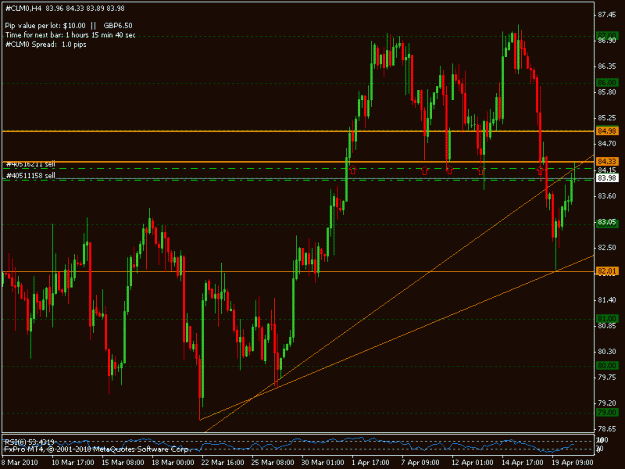This screenshot has width=625, height=469.
Task: Click the 83.60 price scale label
Action: pos(607,196)
